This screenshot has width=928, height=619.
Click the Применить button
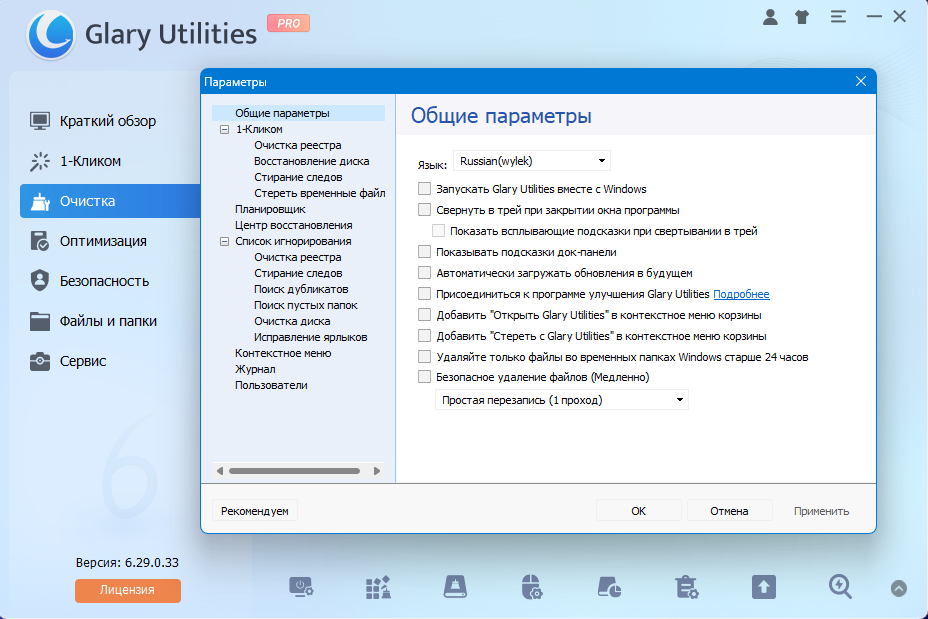tap(821, 511)
